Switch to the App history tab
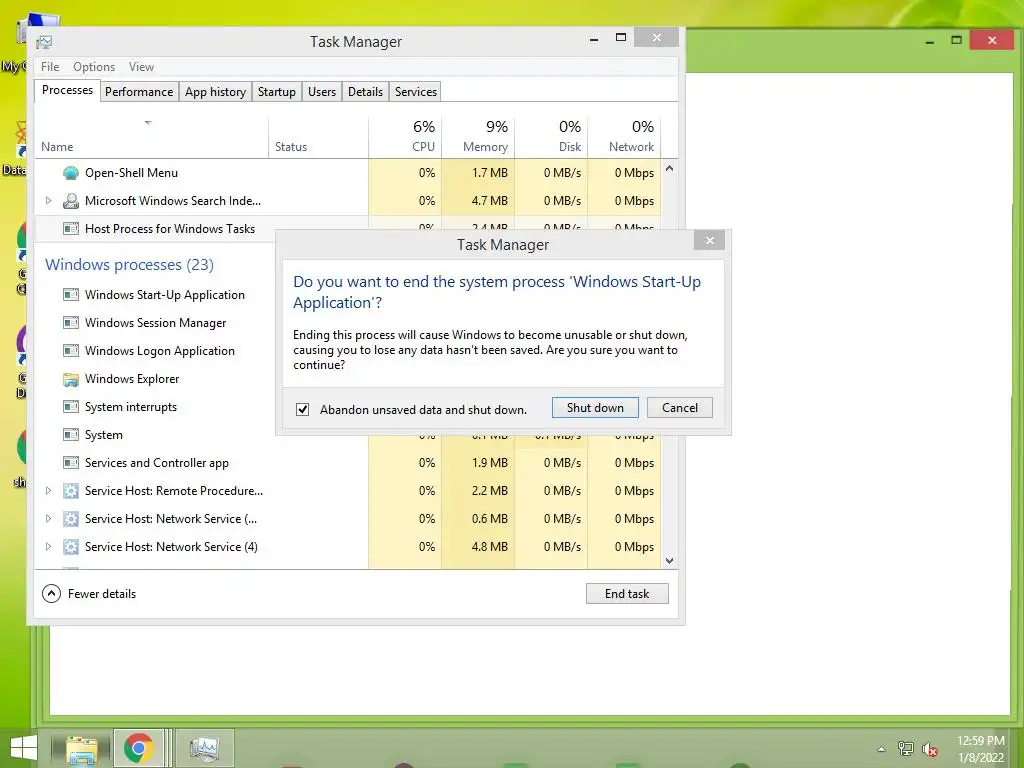1024x768 pixels. pos(216,92)
